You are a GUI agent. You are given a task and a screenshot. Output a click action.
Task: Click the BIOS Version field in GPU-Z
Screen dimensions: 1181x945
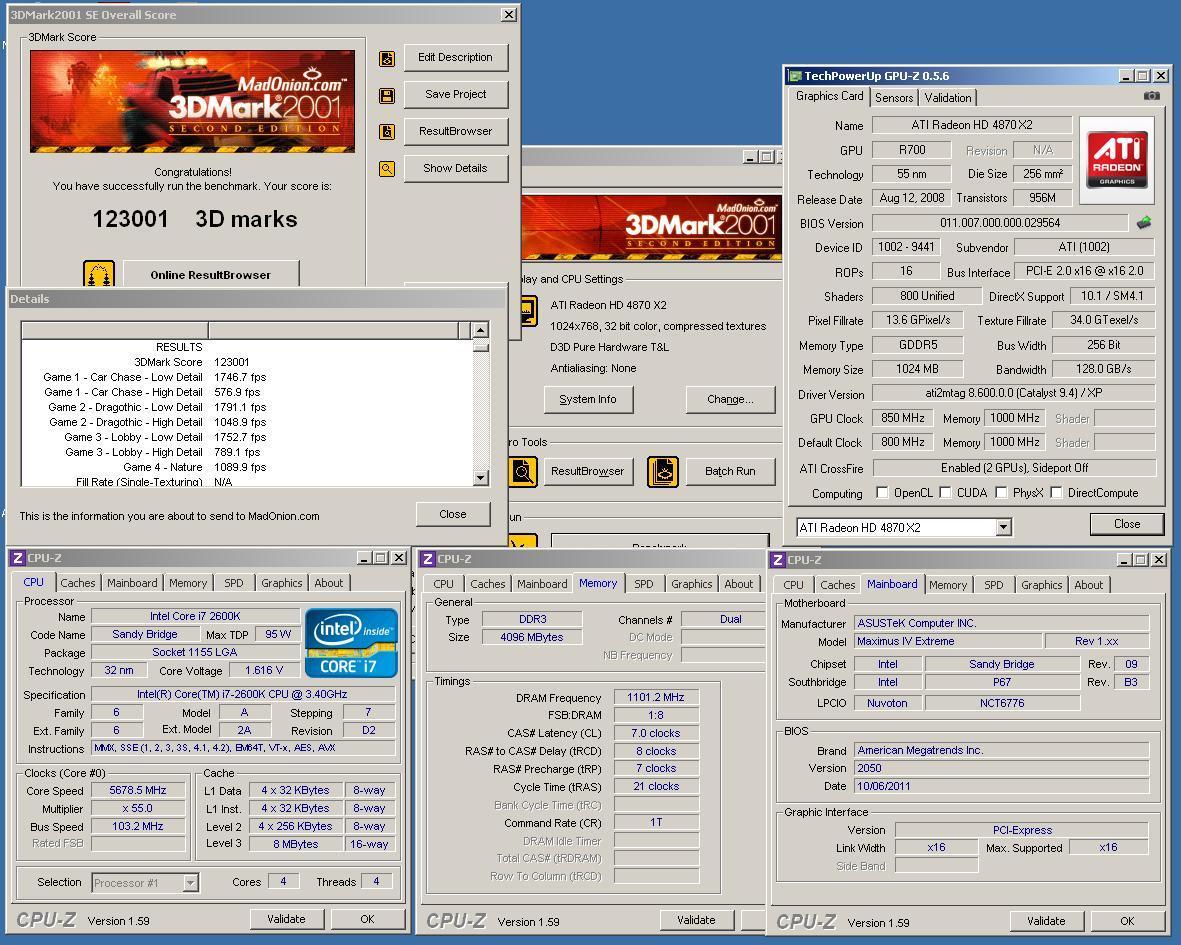click(999, 223)
